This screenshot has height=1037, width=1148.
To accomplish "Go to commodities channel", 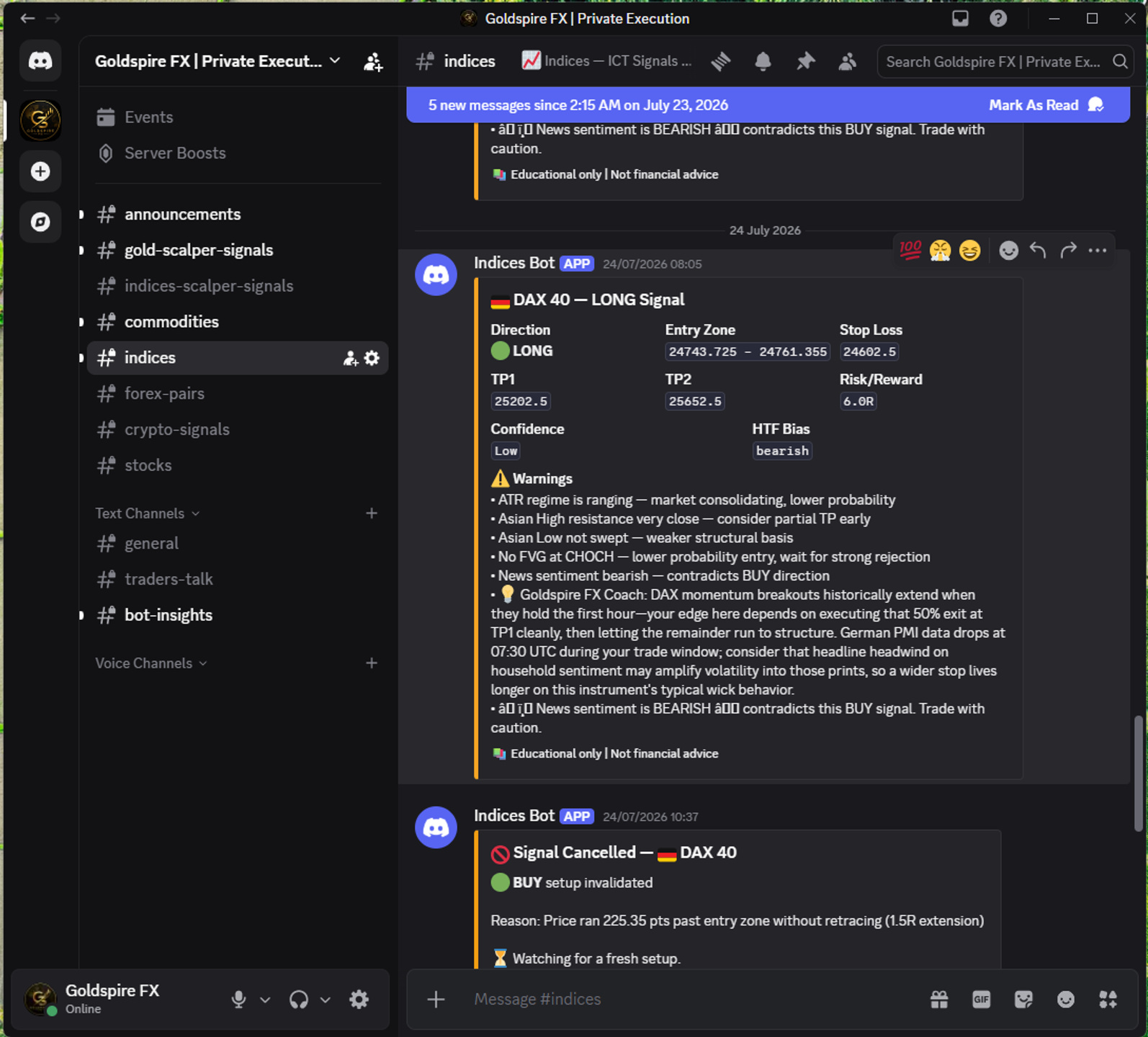I will (238, 322).
